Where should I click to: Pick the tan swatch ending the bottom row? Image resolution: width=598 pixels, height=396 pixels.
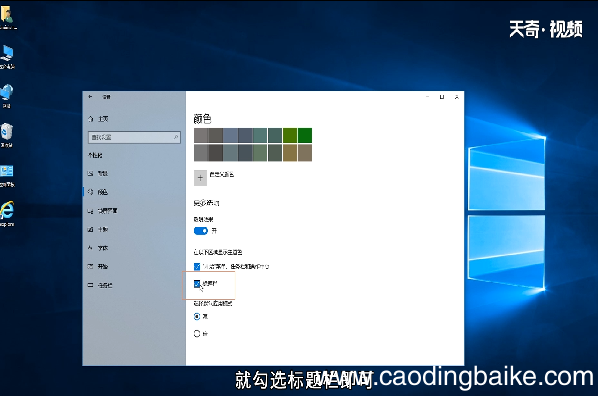tap(305, 153)
